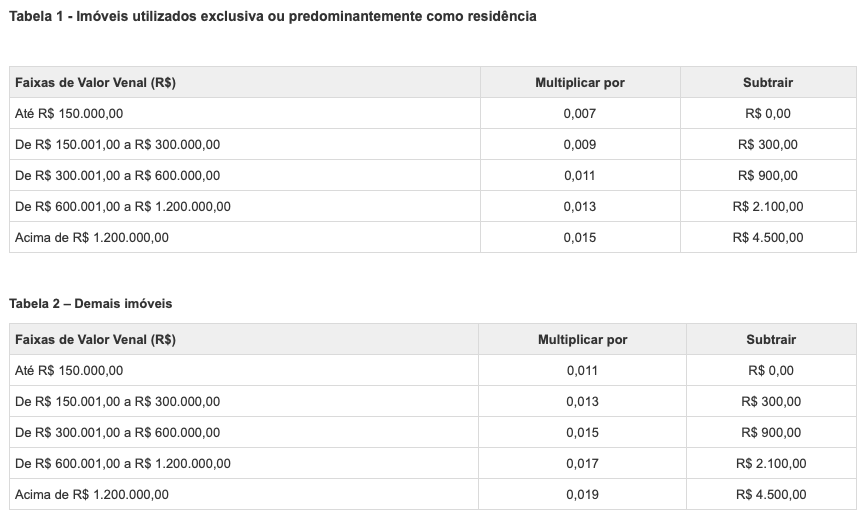Click the R$ 300,00 subtraction in Tabela 1
Viewport: 867px width, 518px height.
coord(768,145)
